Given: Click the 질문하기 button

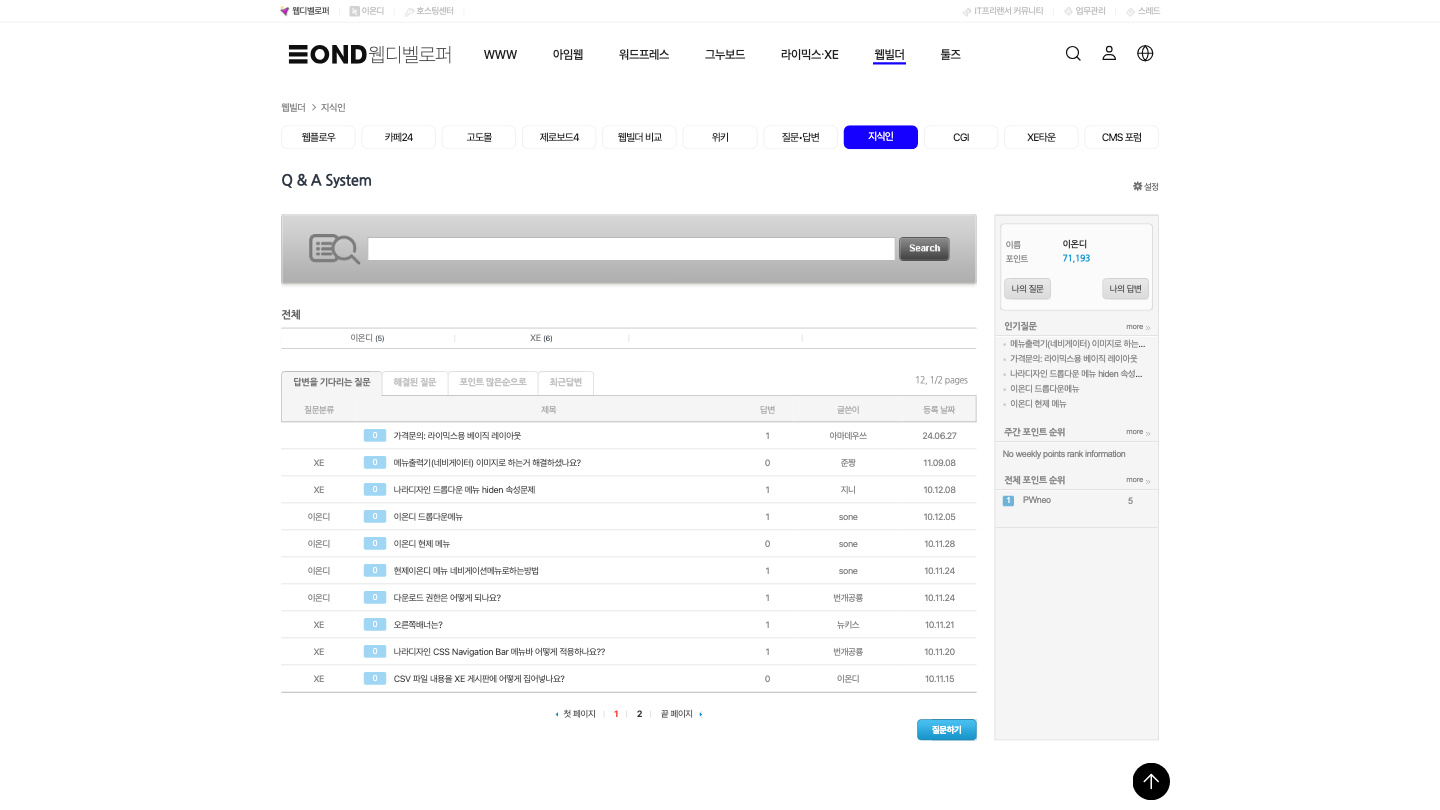Looking at the screenshot, I should point(947,730).
